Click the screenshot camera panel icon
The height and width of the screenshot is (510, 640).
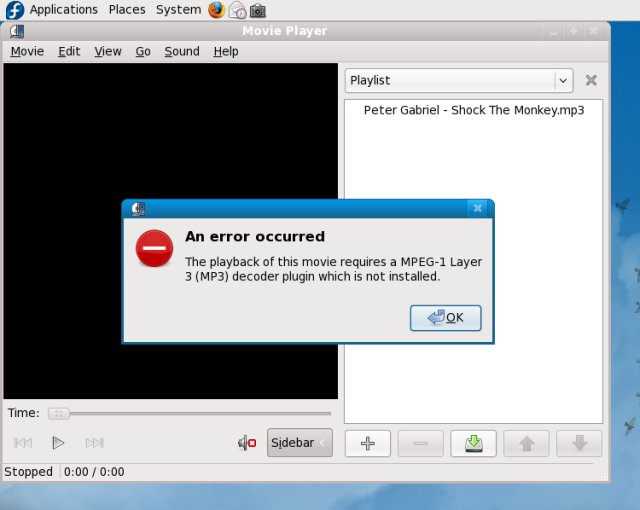[x=258, y=11]
